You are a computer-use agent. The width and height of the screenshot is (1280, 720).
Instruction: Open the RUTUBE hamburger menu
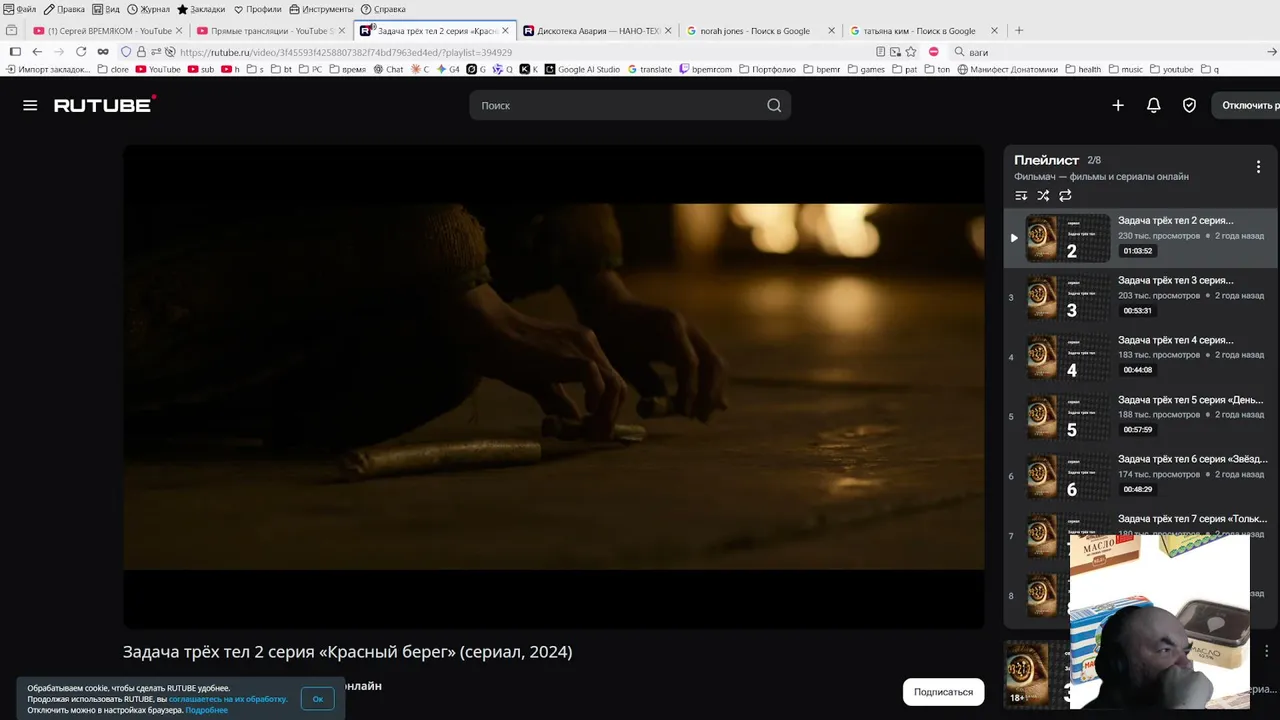30,105
